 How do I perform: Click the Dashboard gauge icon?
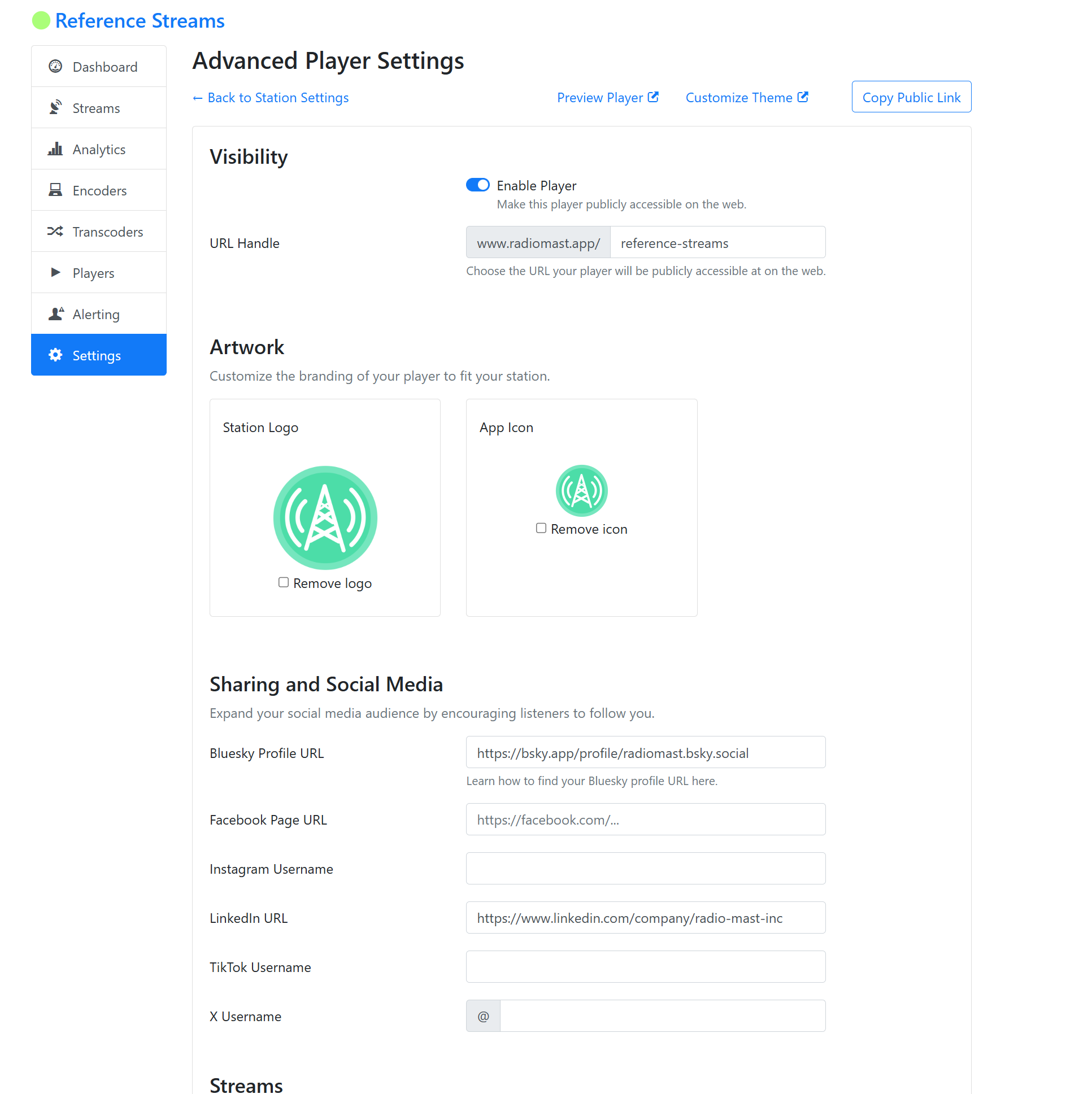(x=55, y=67)
